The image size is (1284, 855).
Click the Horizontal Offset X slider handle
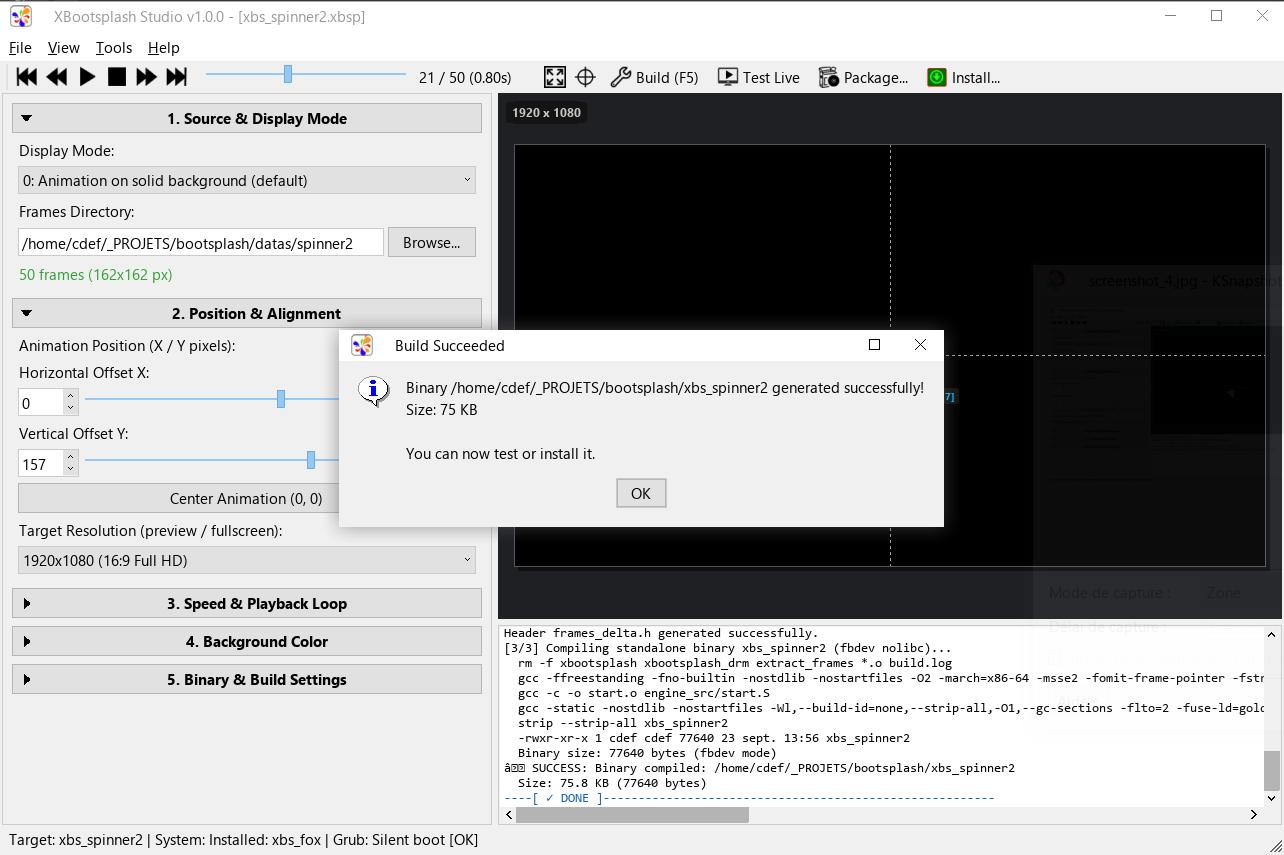click(x=281, y=399)
